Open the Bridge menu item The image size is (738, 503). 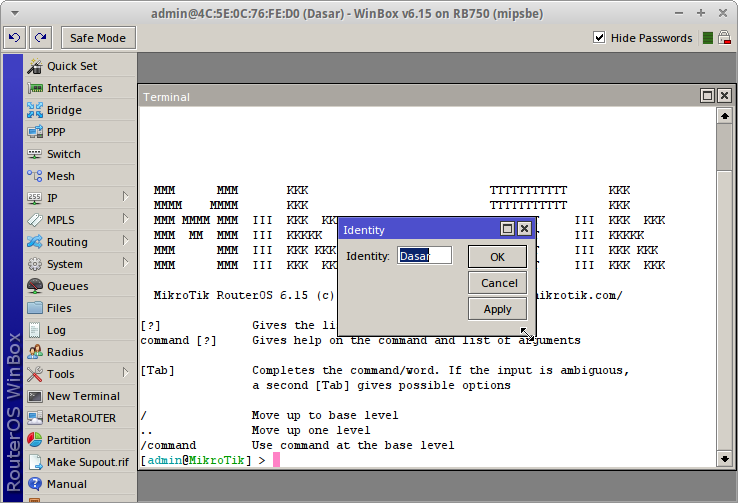point(80,110)
